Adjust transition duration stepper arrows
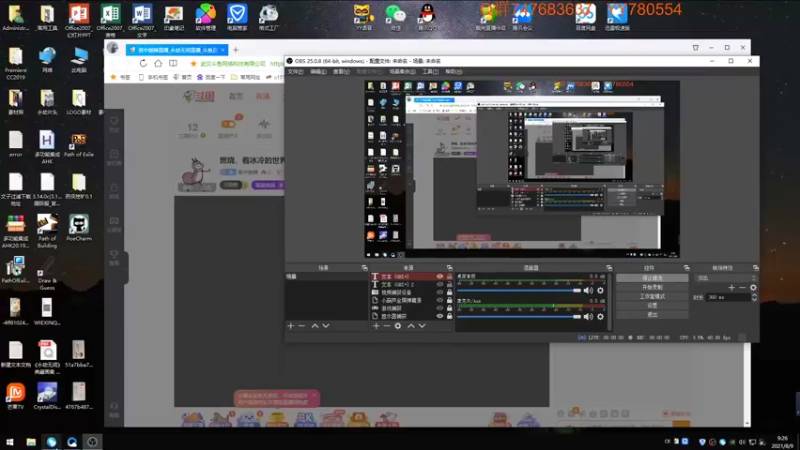800x450 pixels. (x=754, y=297)
